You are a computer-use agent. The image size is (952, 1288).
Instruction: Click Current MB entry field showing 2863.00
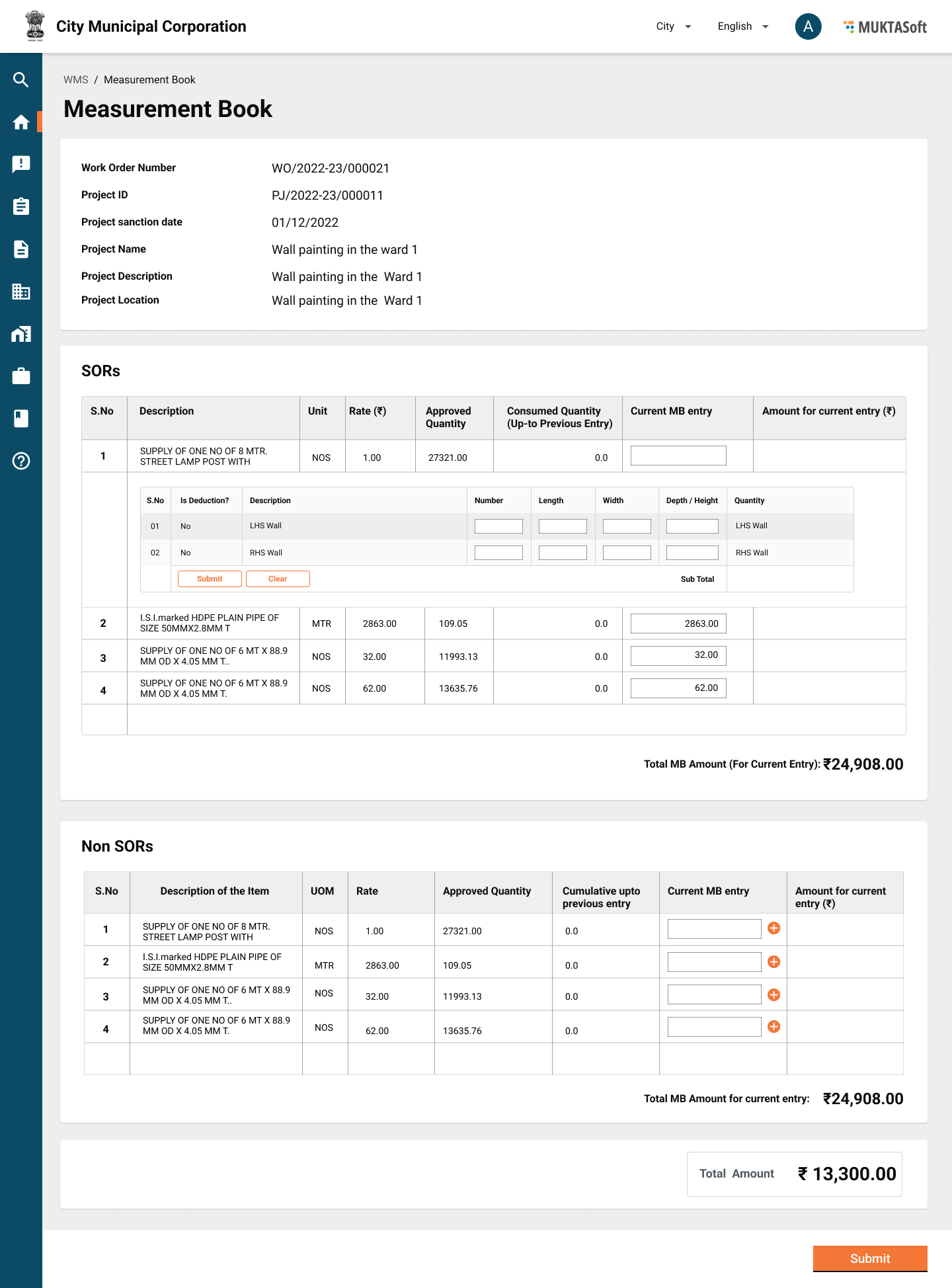coord(678,624)
